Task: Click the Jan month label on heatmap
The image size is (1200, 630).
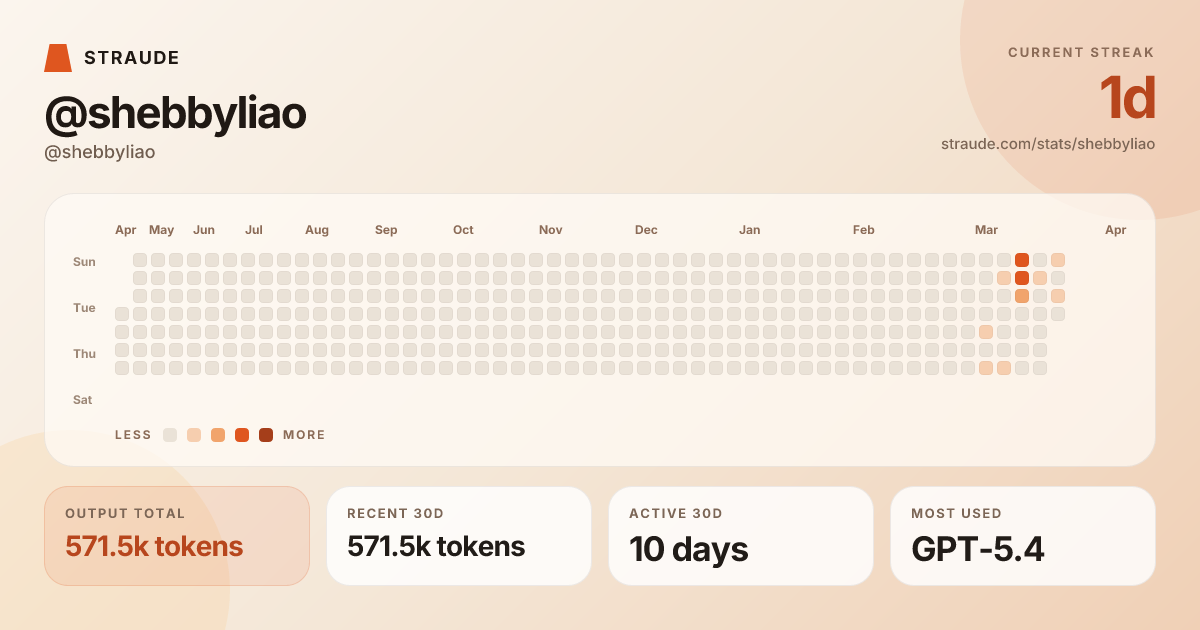Action: (x=749, y=230)
